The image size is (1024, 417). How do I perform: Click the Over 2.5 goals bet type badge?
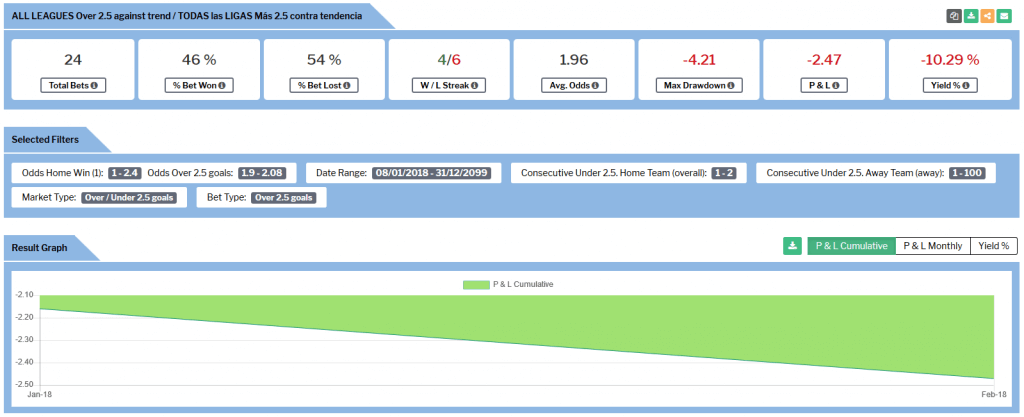point(284,198)
